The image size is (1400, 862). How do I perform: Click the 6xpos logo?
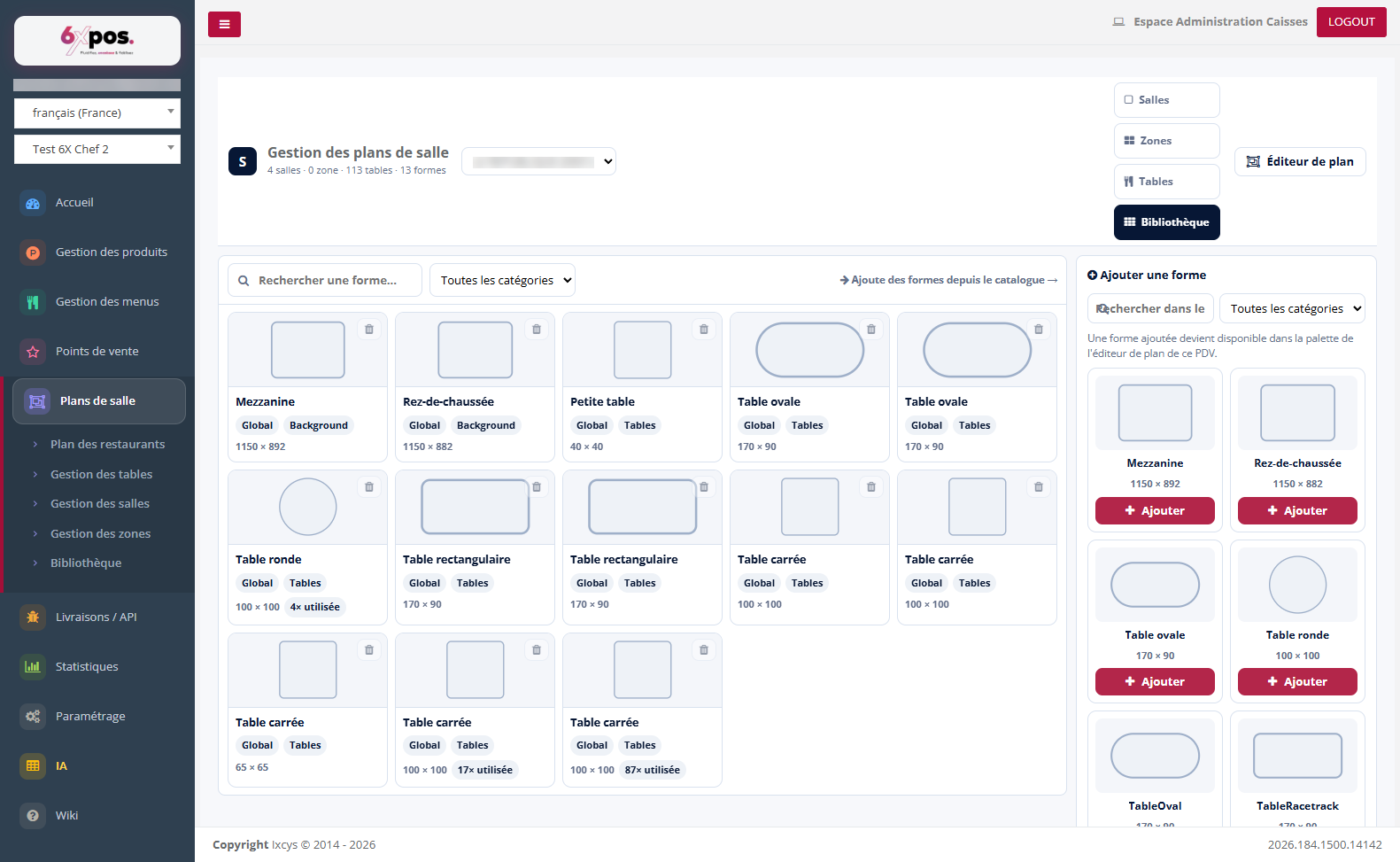pos(97,40)
